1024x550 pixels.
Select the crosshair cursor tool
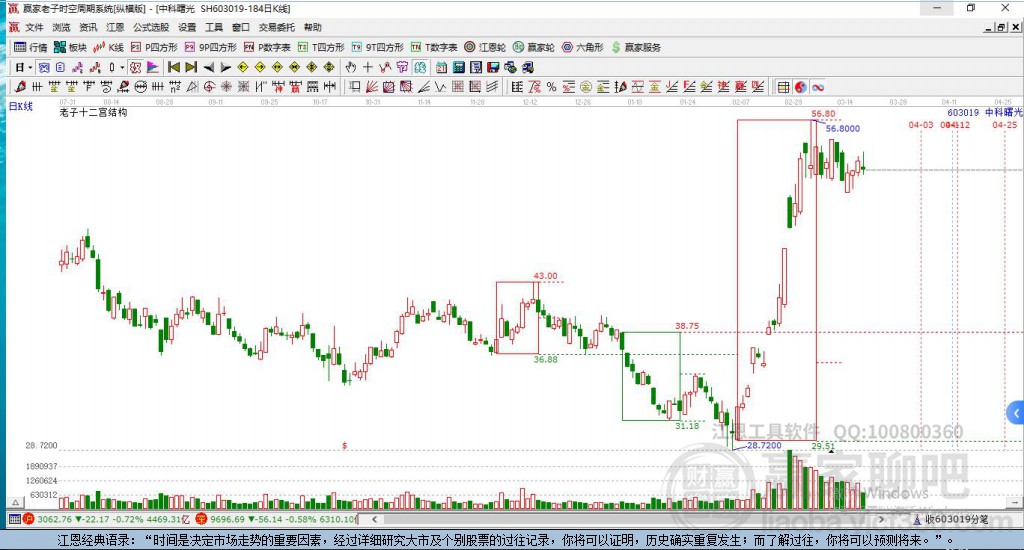[368, 67]
